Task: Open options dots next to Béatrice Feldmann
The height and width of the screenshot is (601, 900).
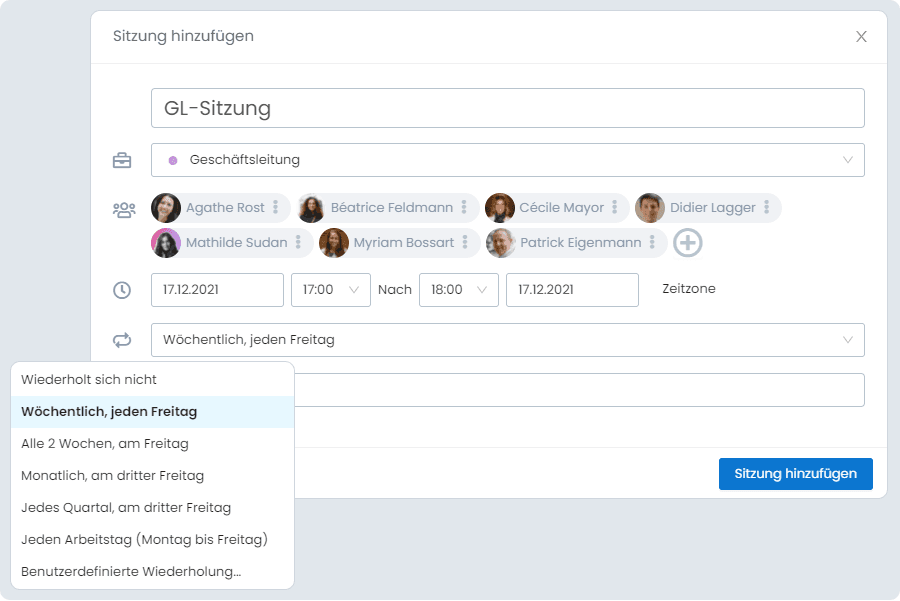Action: point(464,207)
